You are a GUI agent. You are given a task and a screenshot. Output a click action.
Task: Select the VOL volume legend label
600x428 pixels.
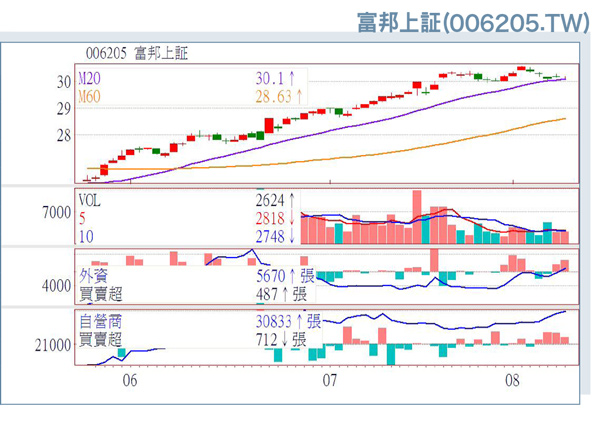coord(91,199)
